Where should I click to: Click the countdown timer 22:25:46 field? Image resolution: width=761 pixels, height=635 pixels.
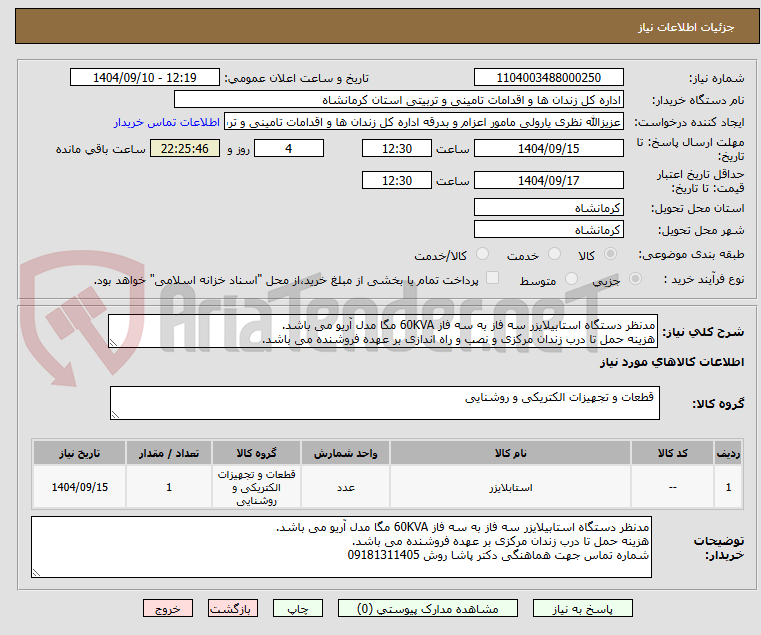pos(185,149)
